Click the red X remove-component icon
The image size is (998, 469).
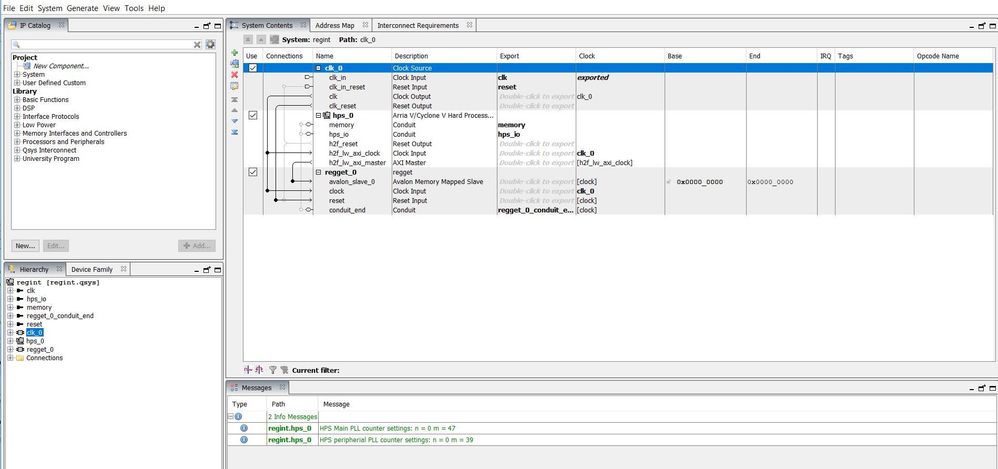(234, 75)
